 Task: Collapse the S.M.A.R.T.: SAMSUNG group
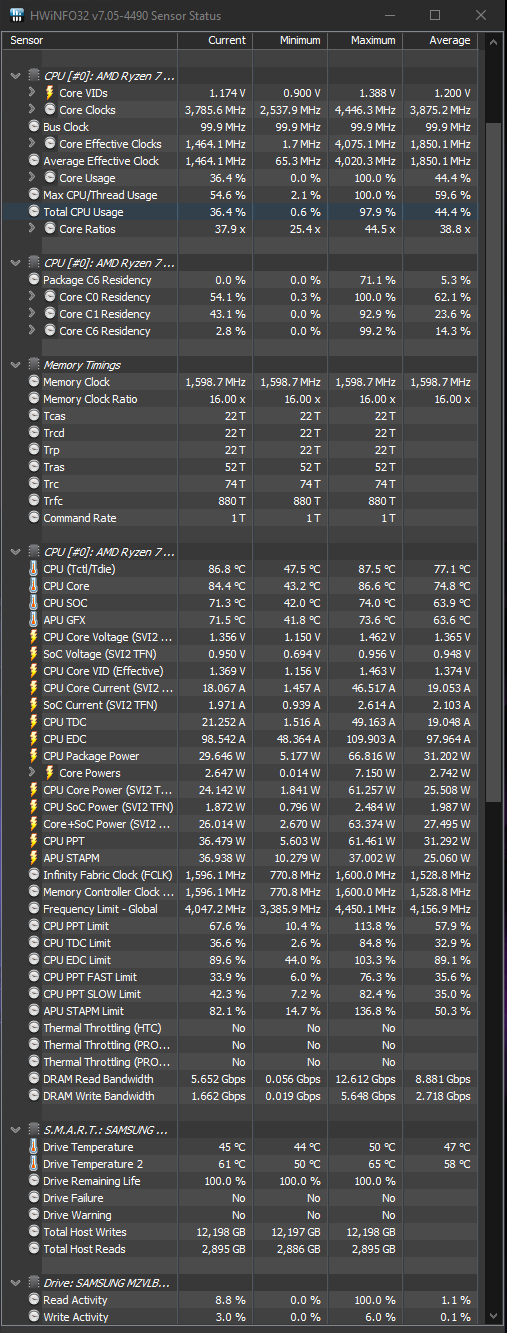pyautogui.click(x=15, y=1130)
